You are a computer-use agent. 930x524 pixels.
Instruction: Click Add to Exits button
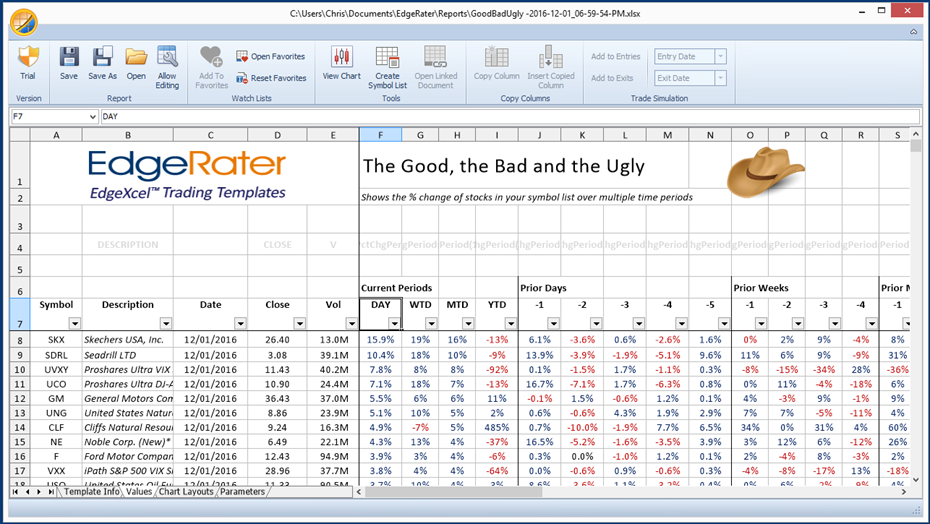(x=612, y=78)
